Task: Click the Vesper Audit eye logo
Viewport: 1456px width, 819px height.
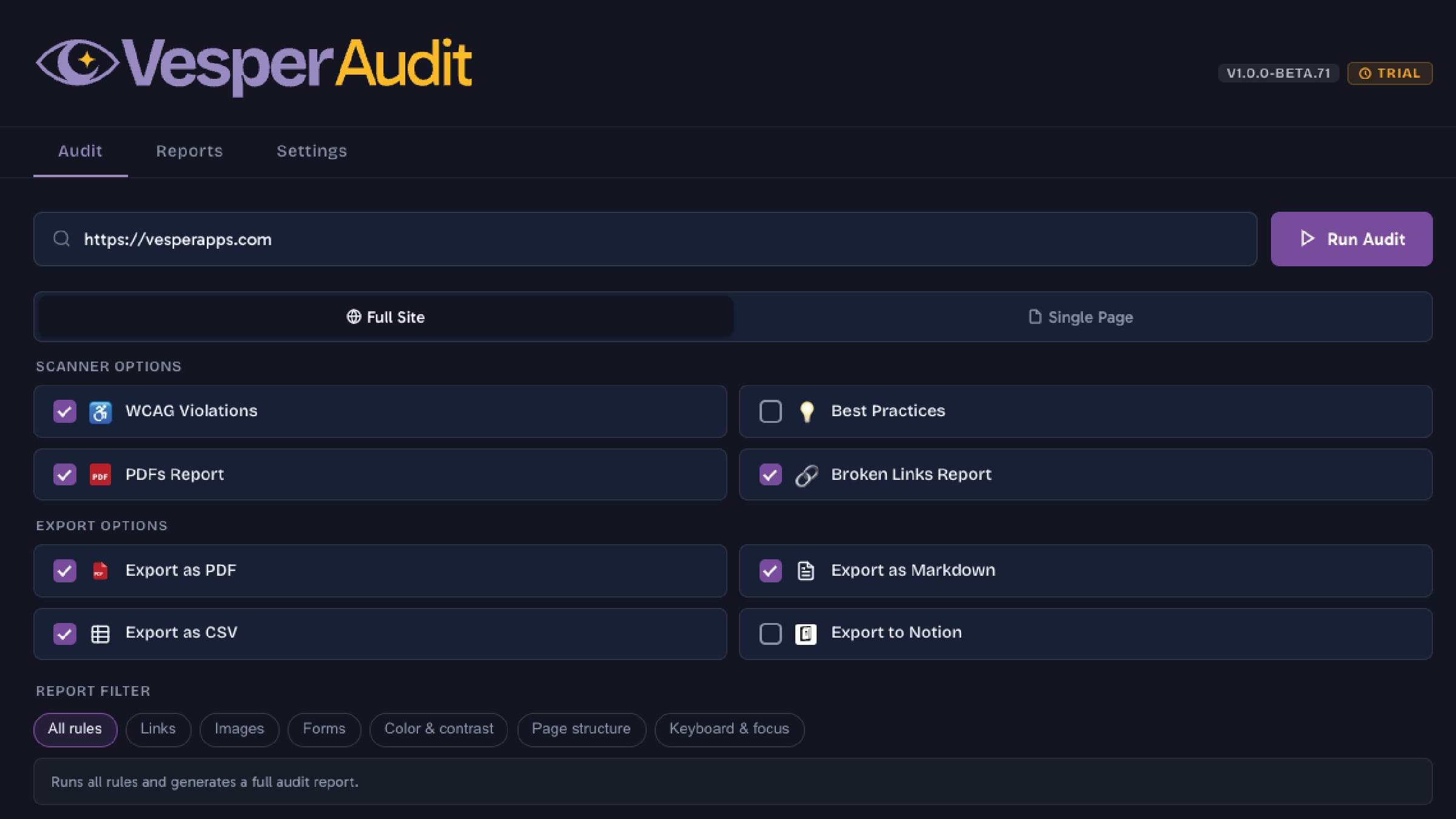Action: pos(77,62)
